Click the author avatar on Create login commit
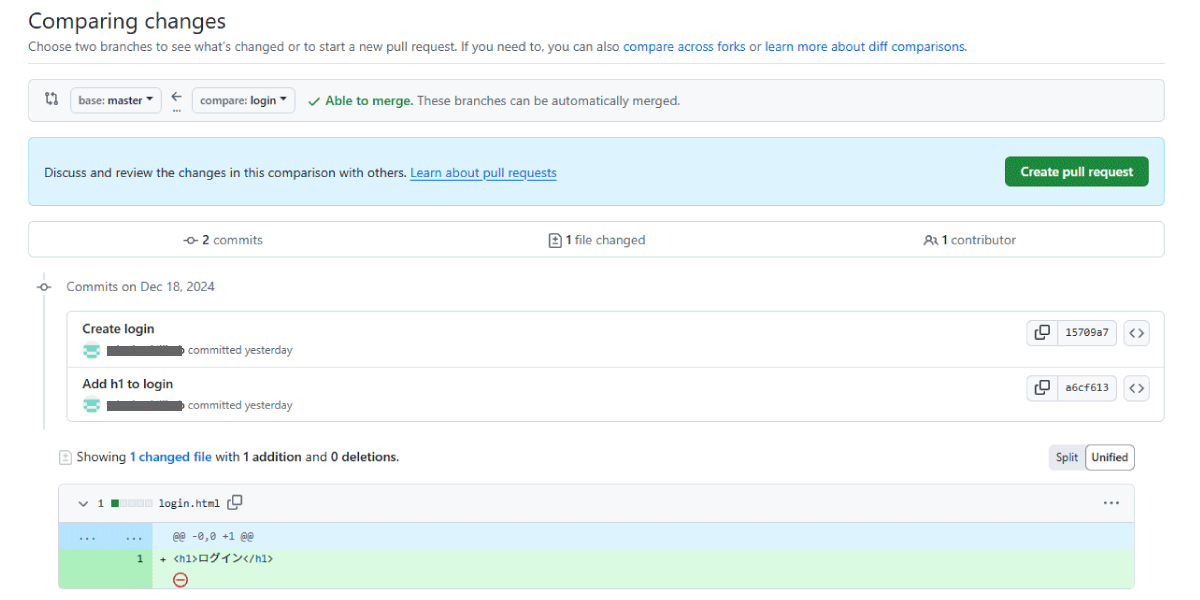Image resolution: width=1200 pixels, height=600 pixels. coord(92,350)
